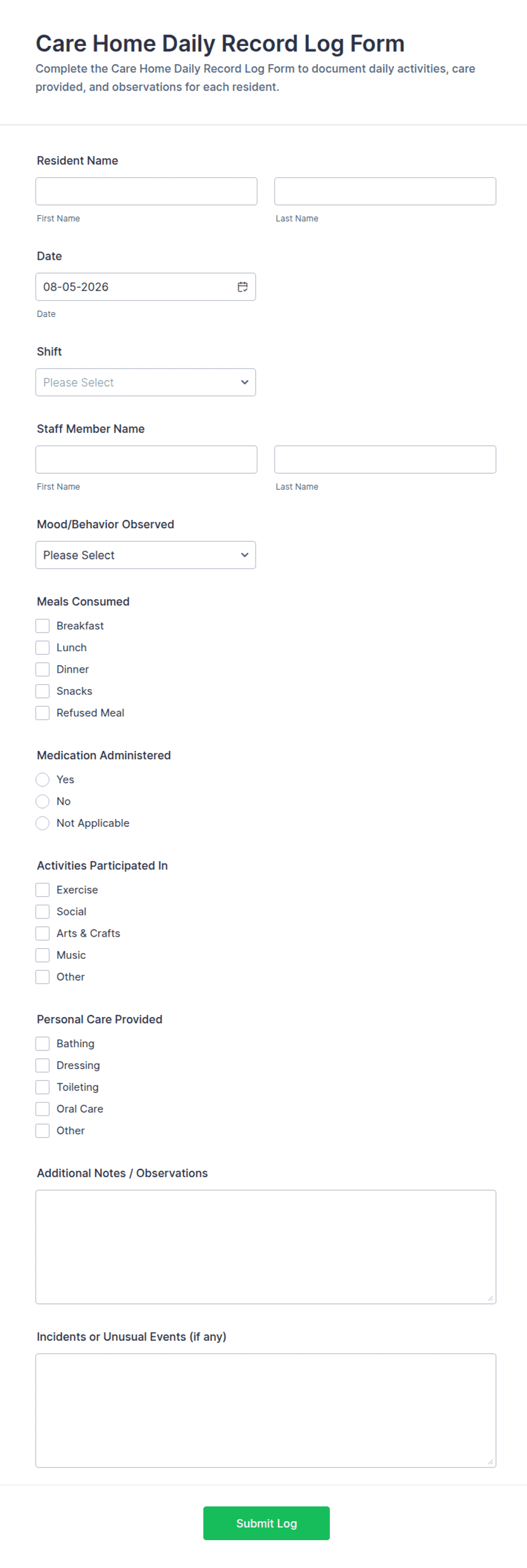Click the date input showing 08-05-2026
Screen dimensions: 527x1568
click(146, 287)
